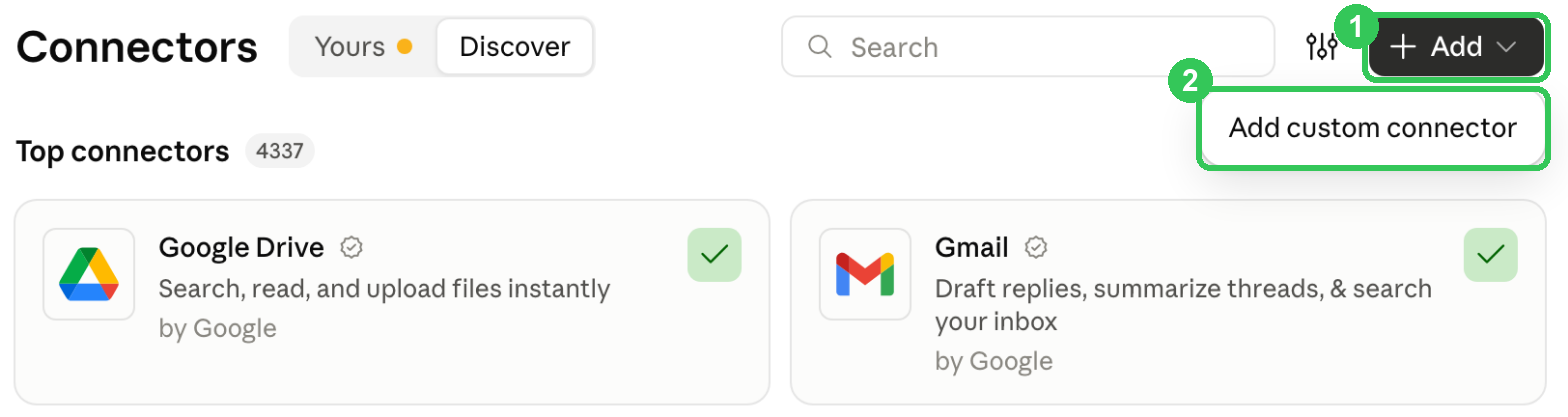Click verified badge next to Gmail
The width and height of the screenshot is (1568, 417).
click(x=1038, y=247)
